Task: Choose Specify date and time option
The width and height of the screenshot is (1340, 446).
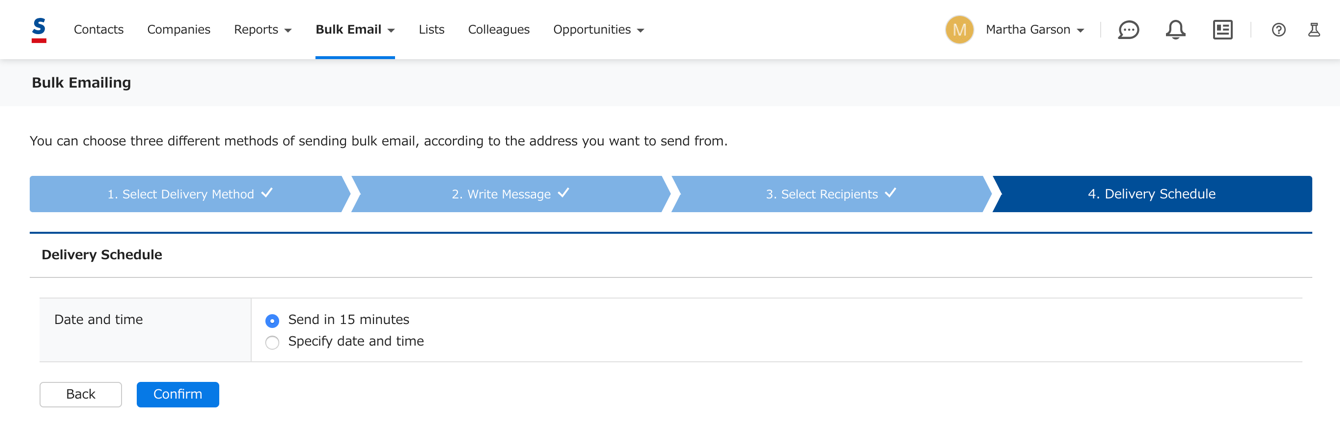Action: [x=272, y=343]
